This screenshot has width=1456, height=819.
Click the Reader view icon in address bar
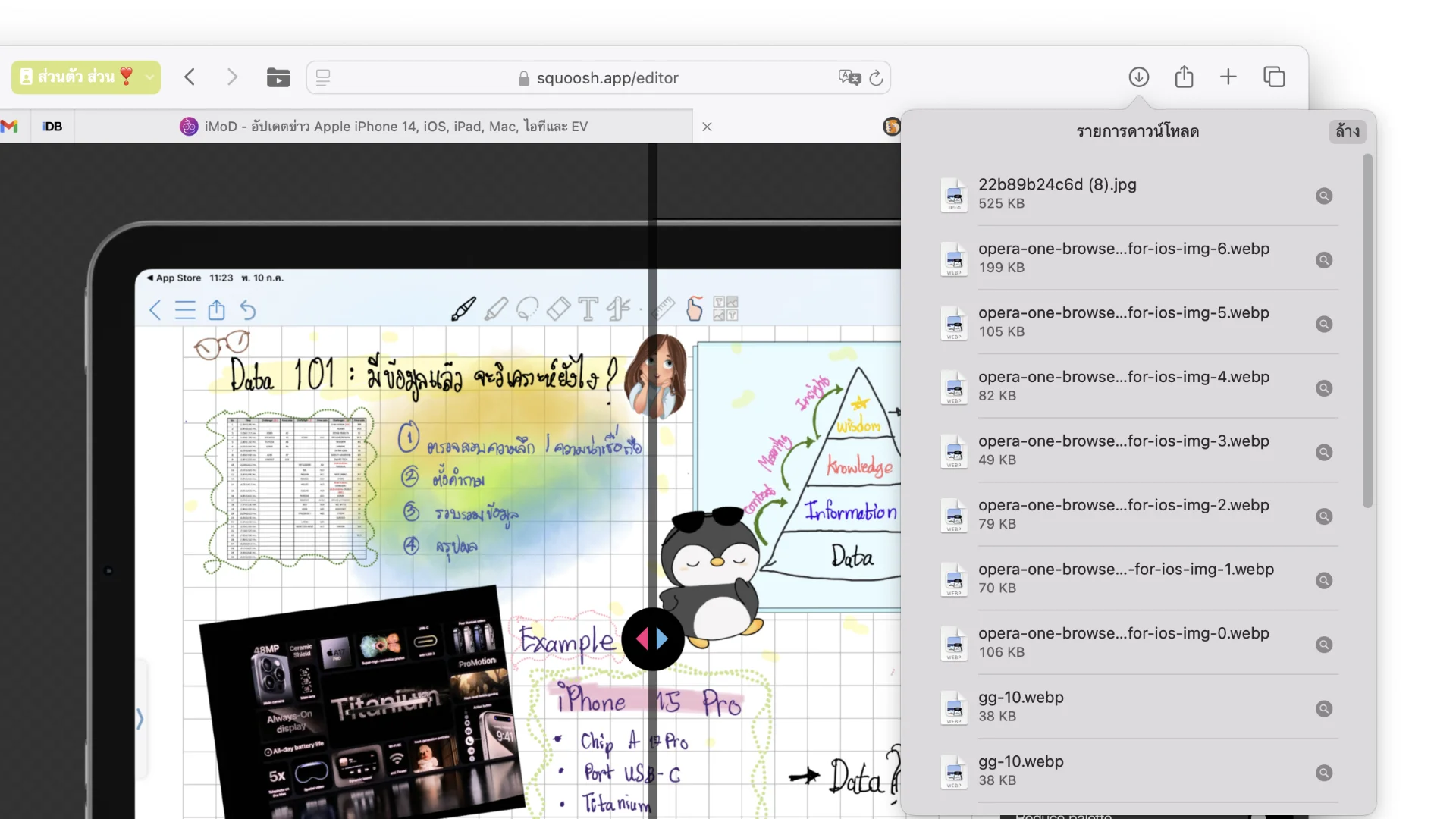(x=323, y=77)
